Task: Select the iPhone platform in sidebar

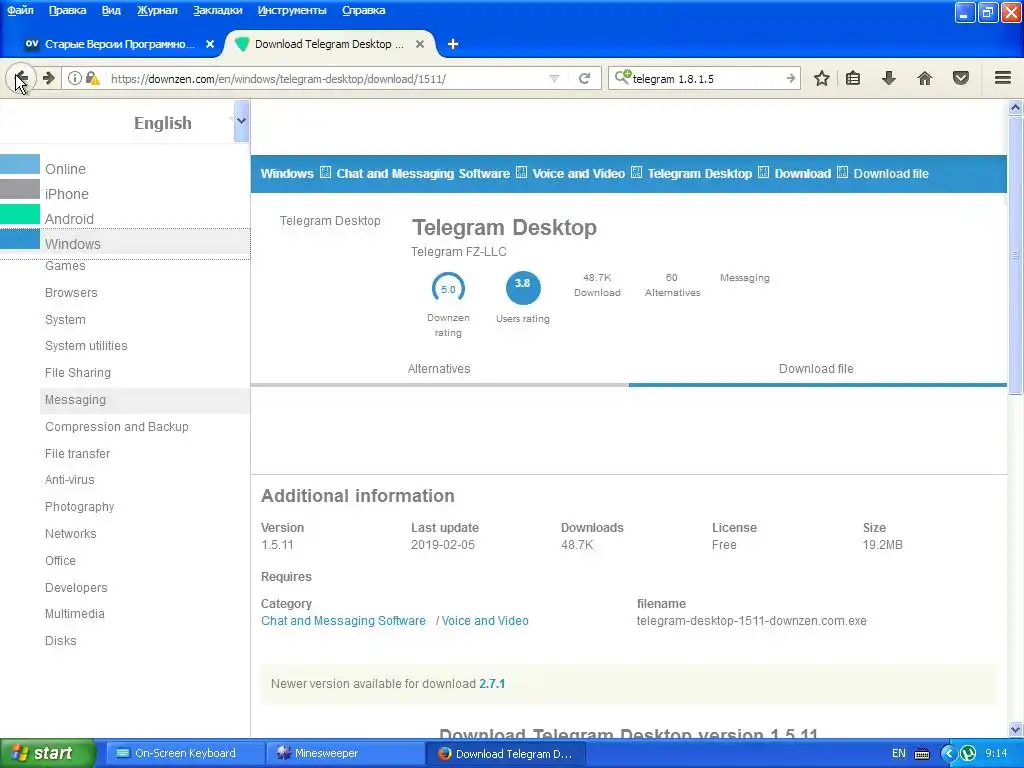Action: 67,194
